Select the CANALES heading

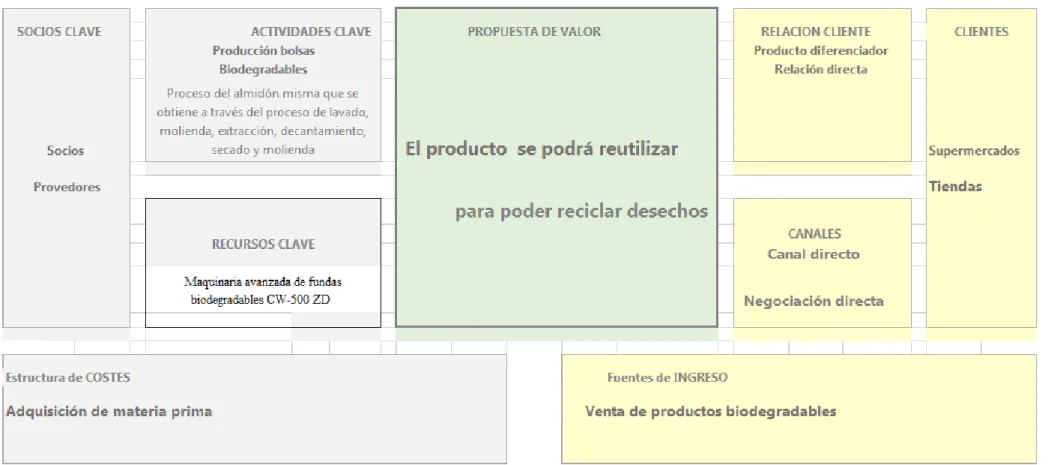click(x=814, y=234)
